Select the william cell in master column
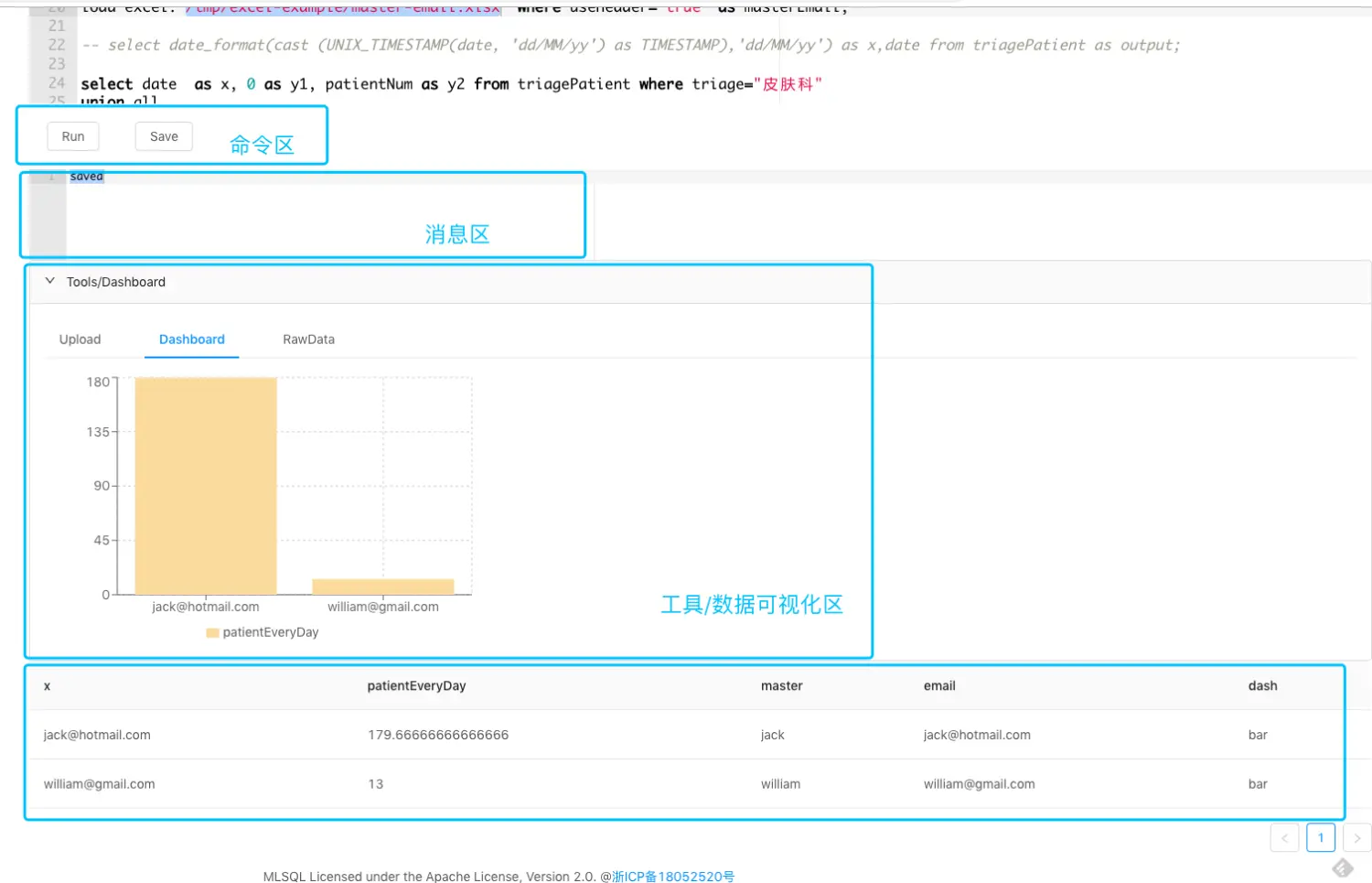This screenshot has width=1372, height=883. [780, 784]
